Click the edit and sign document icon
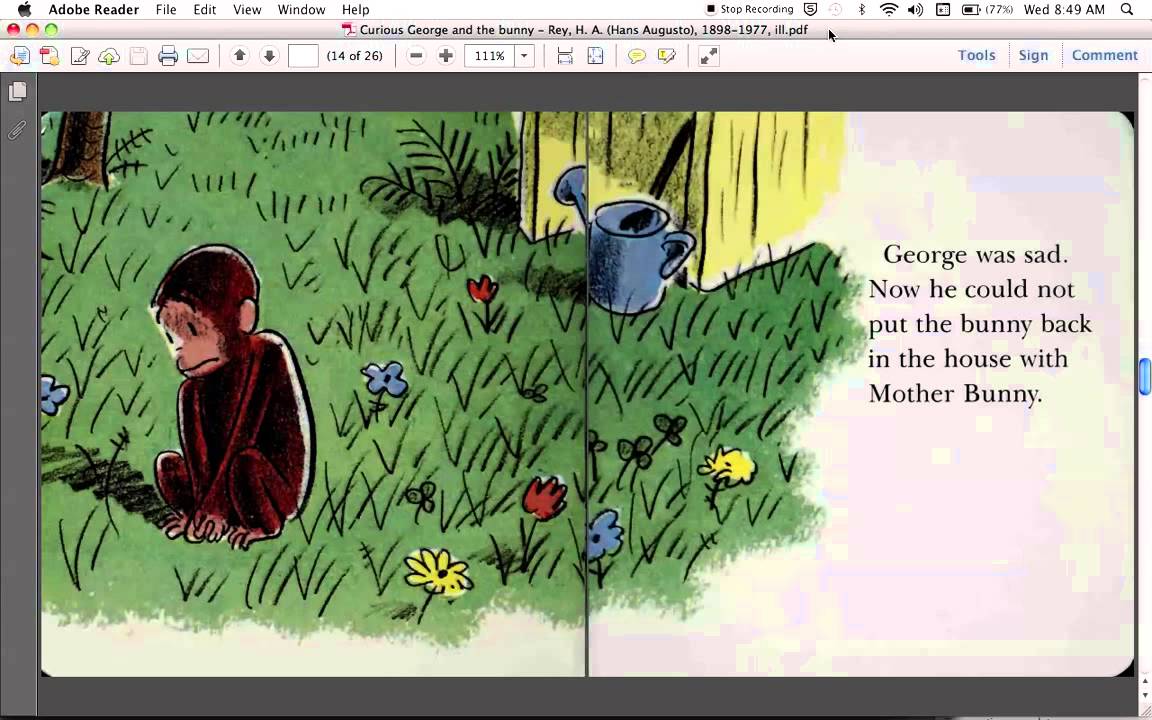1152x720 pixels. (x=79, y=56)
